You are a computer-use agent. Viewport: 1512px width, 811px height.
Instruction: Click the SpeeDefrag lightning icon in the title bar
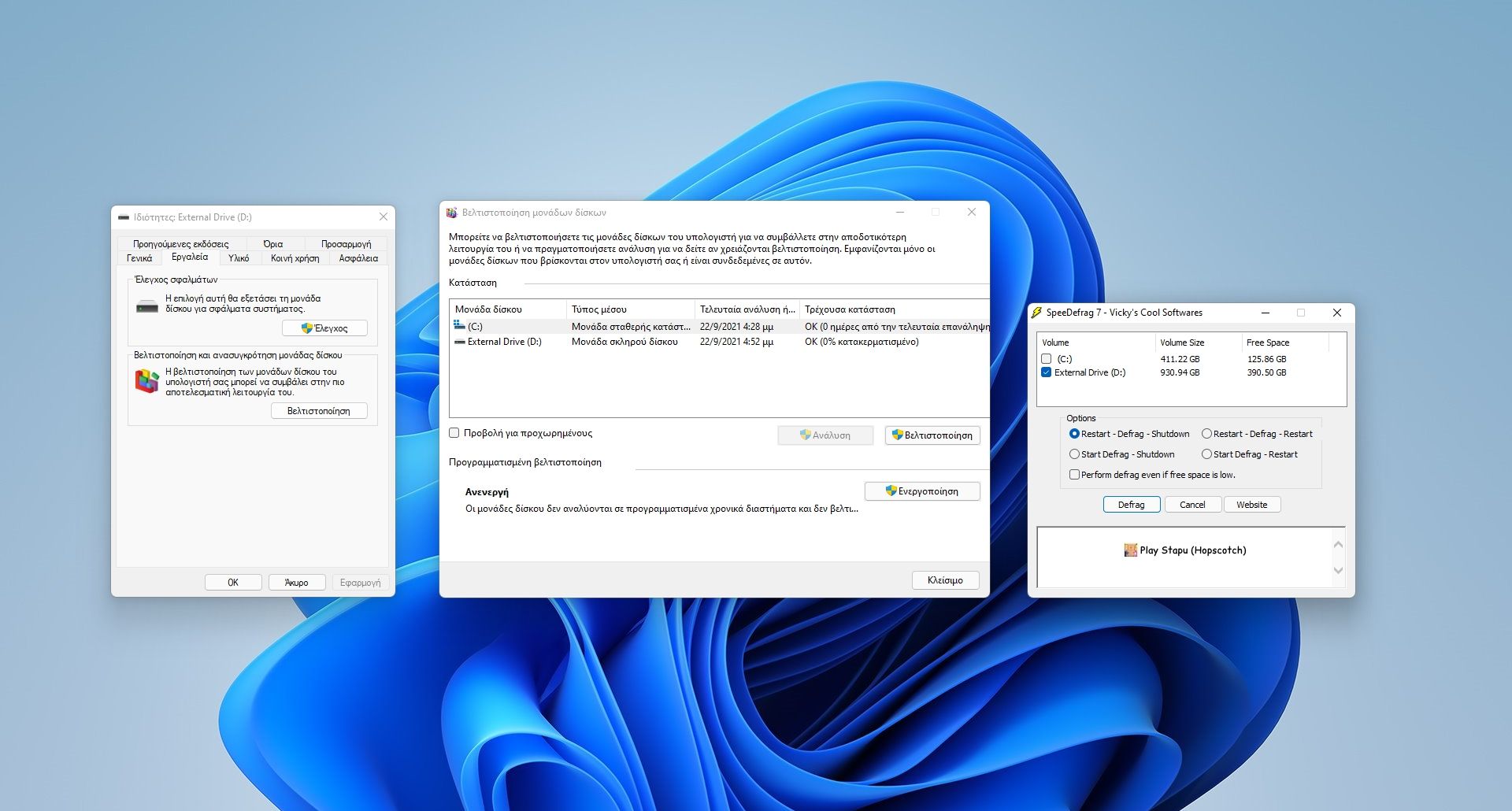[x=1036, y=313]
